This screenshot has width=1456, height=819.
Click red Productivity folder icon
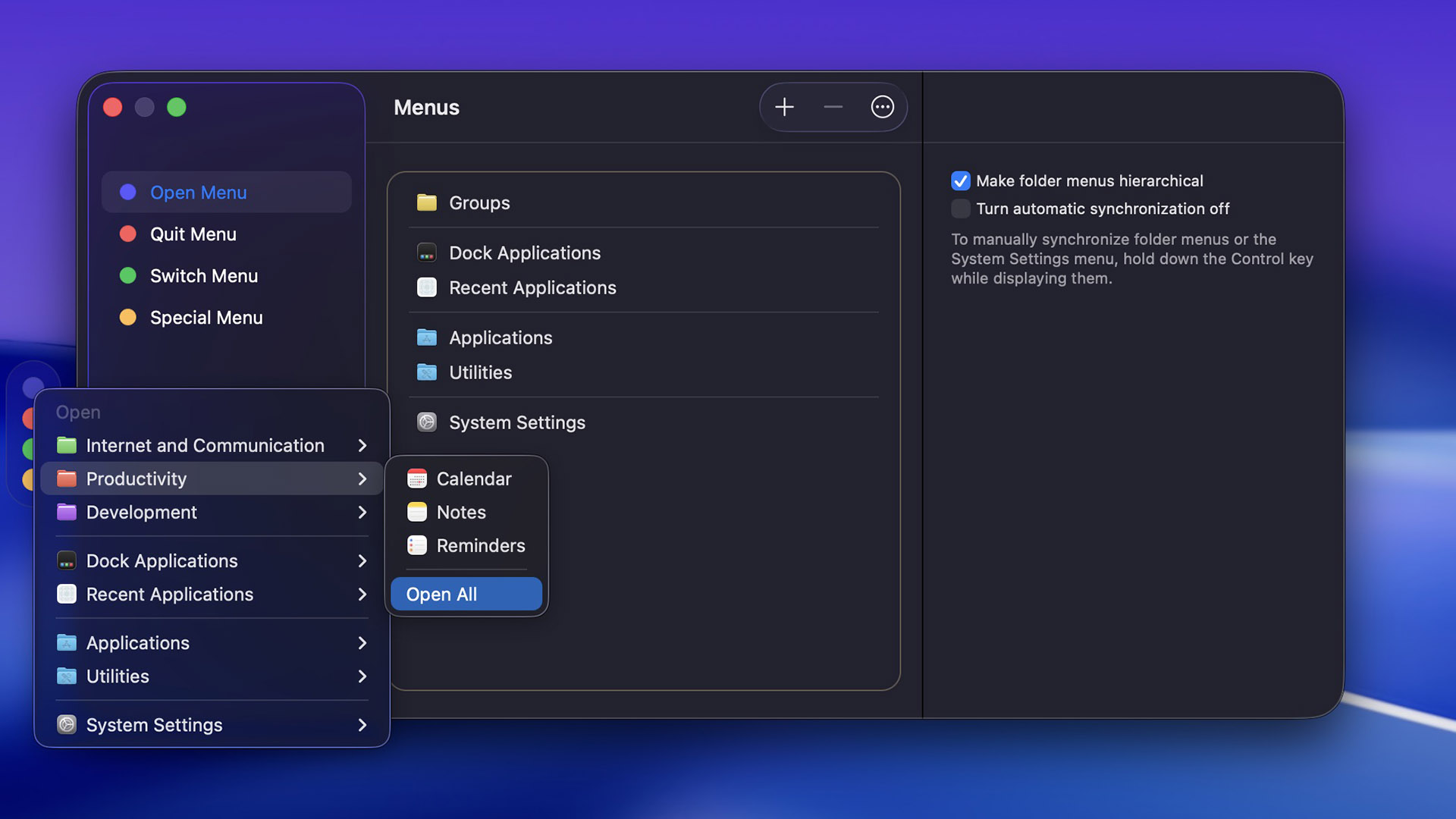pyautogui.click(x=67, y=479)
